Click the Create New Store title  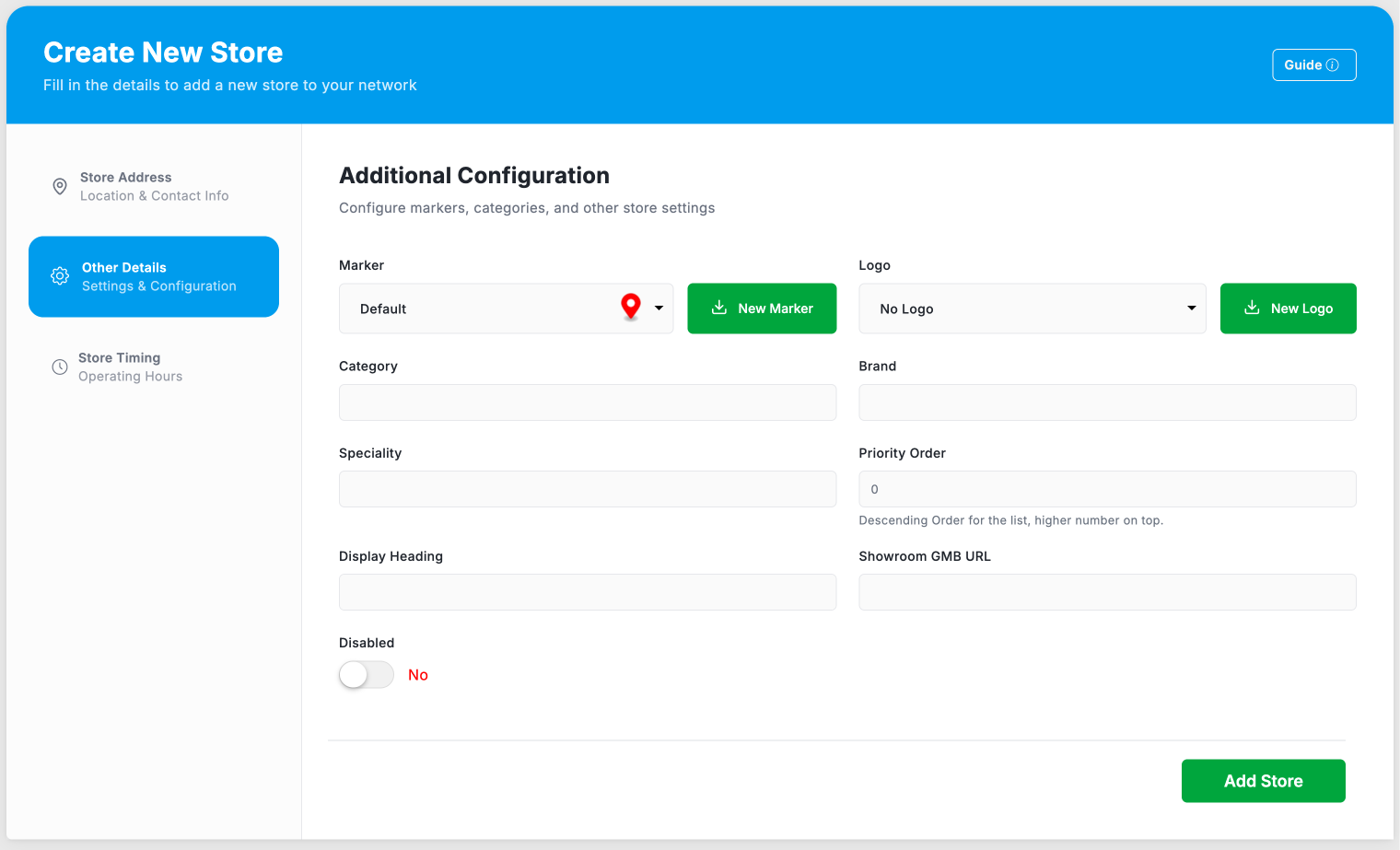[163, 52]
